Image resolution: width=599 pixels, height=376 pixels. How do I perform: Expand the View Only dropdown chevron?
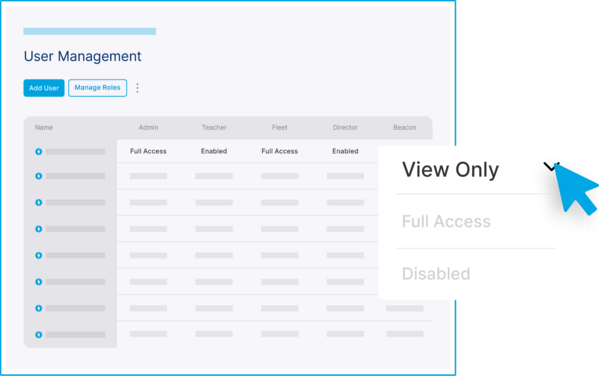550,167
